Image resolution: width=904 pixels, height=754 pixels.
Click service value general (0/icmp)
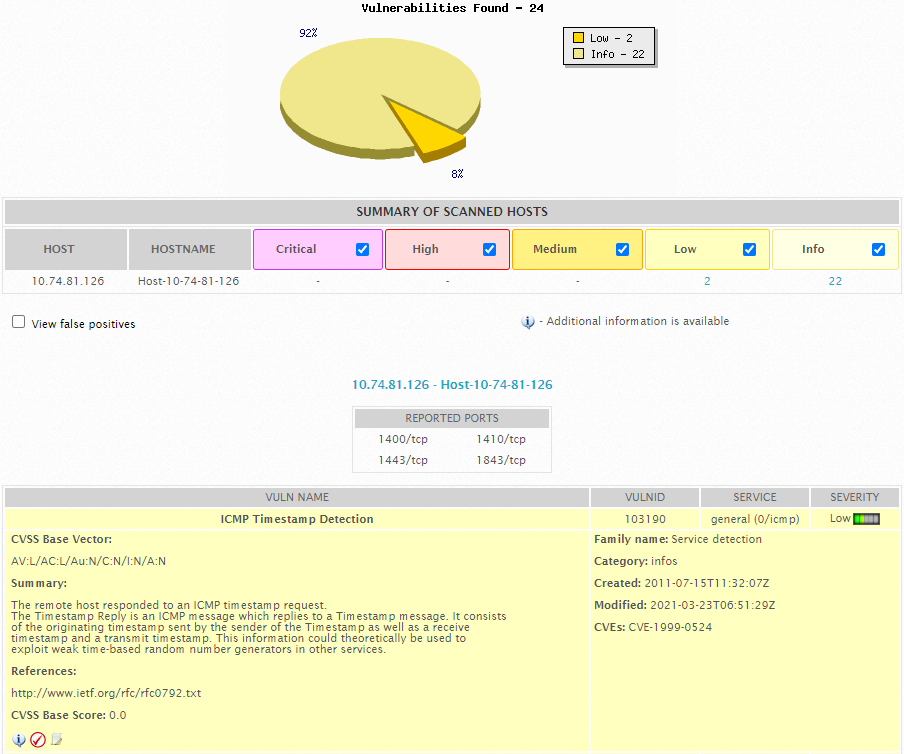click(755, 519)
